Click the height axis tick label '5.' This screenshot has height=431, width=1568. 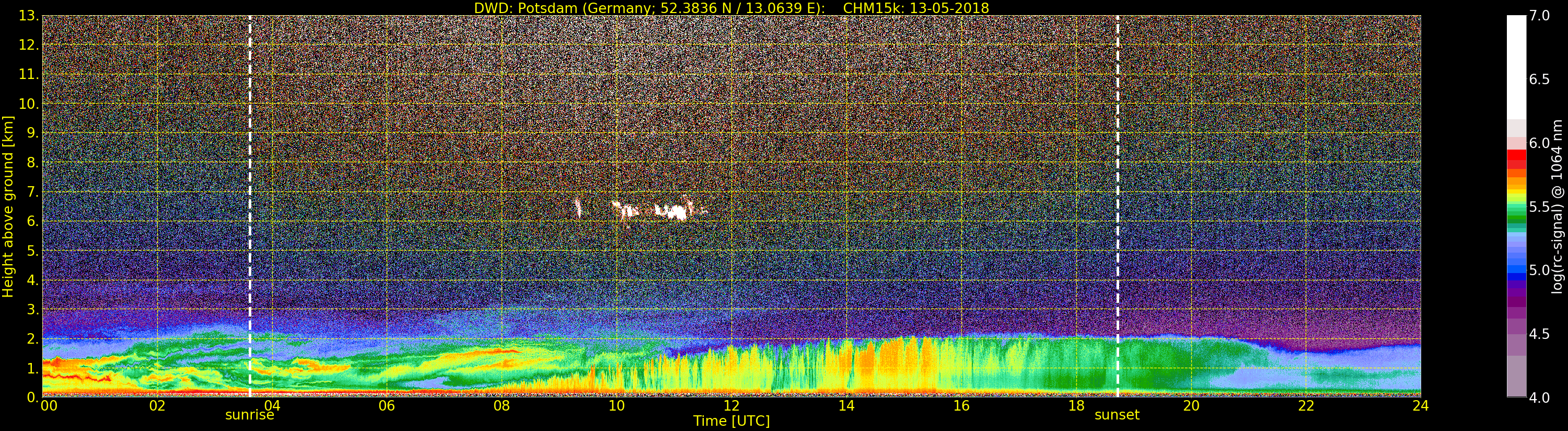click(32, 251)
